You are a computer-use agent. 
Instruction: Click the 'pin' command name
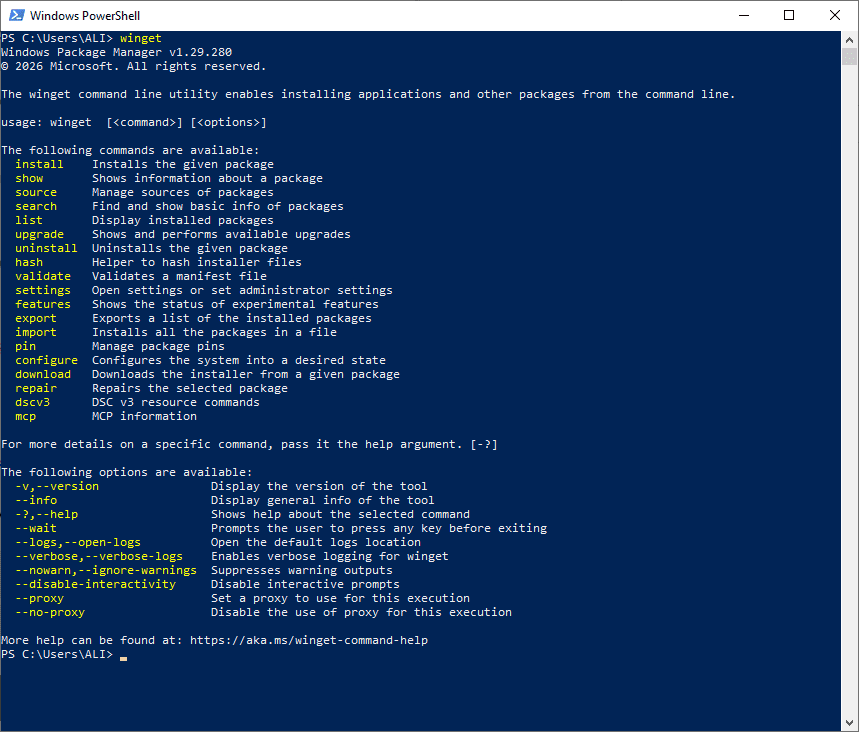tap(25, 346)
